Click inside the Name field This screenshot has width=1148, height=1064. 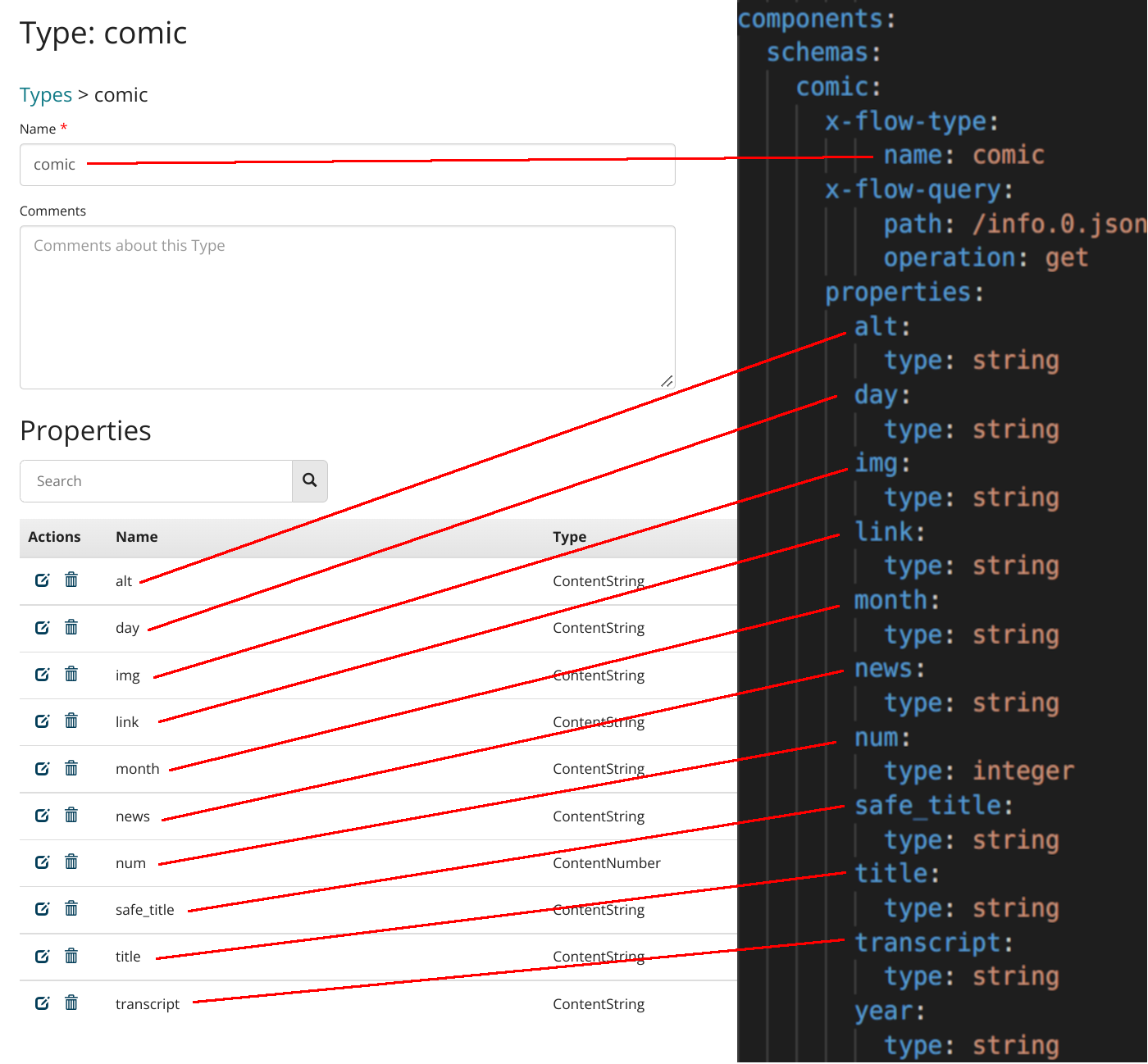pos(344,164)
